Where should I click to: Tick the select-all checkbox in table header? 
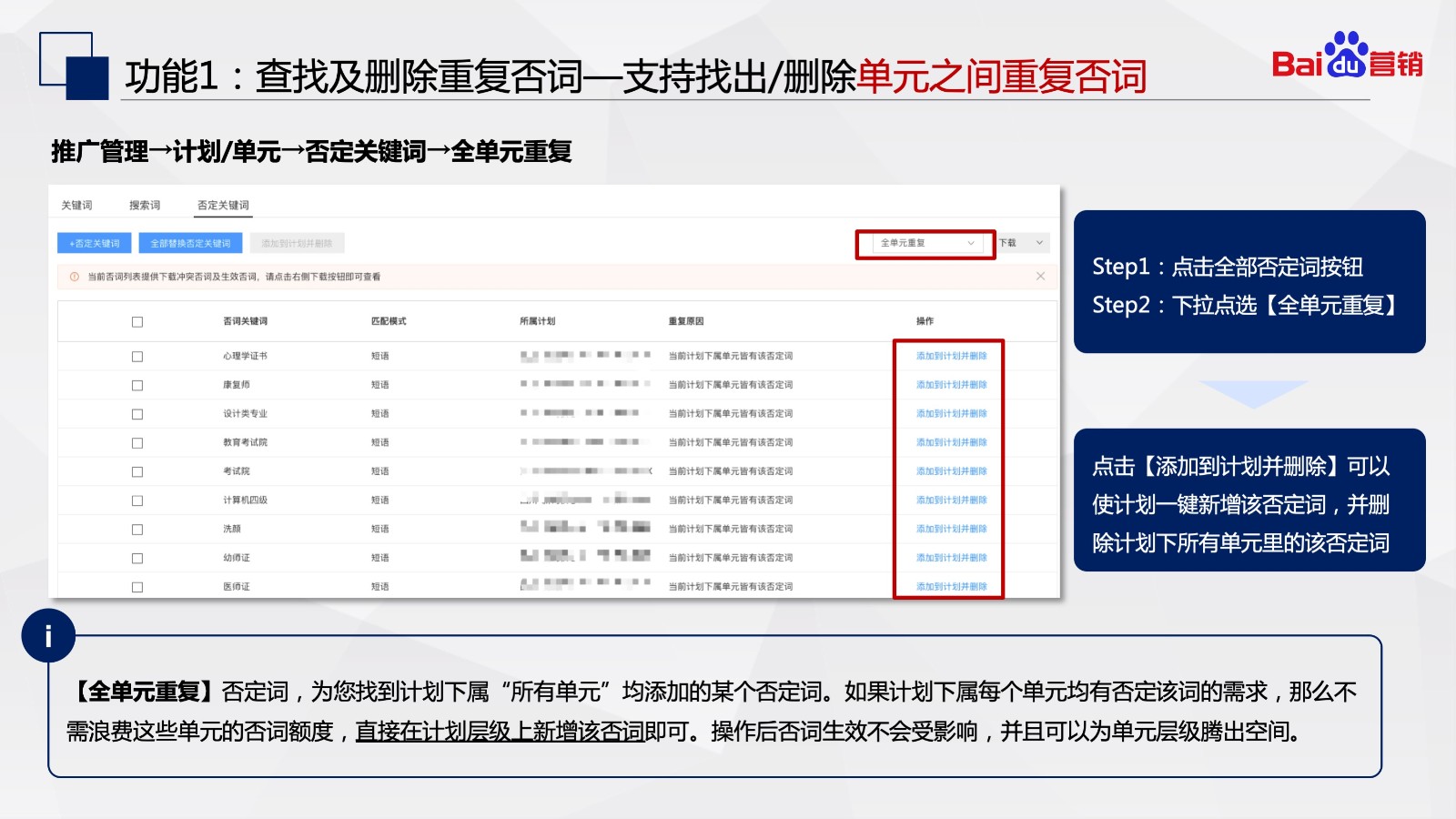137,322
